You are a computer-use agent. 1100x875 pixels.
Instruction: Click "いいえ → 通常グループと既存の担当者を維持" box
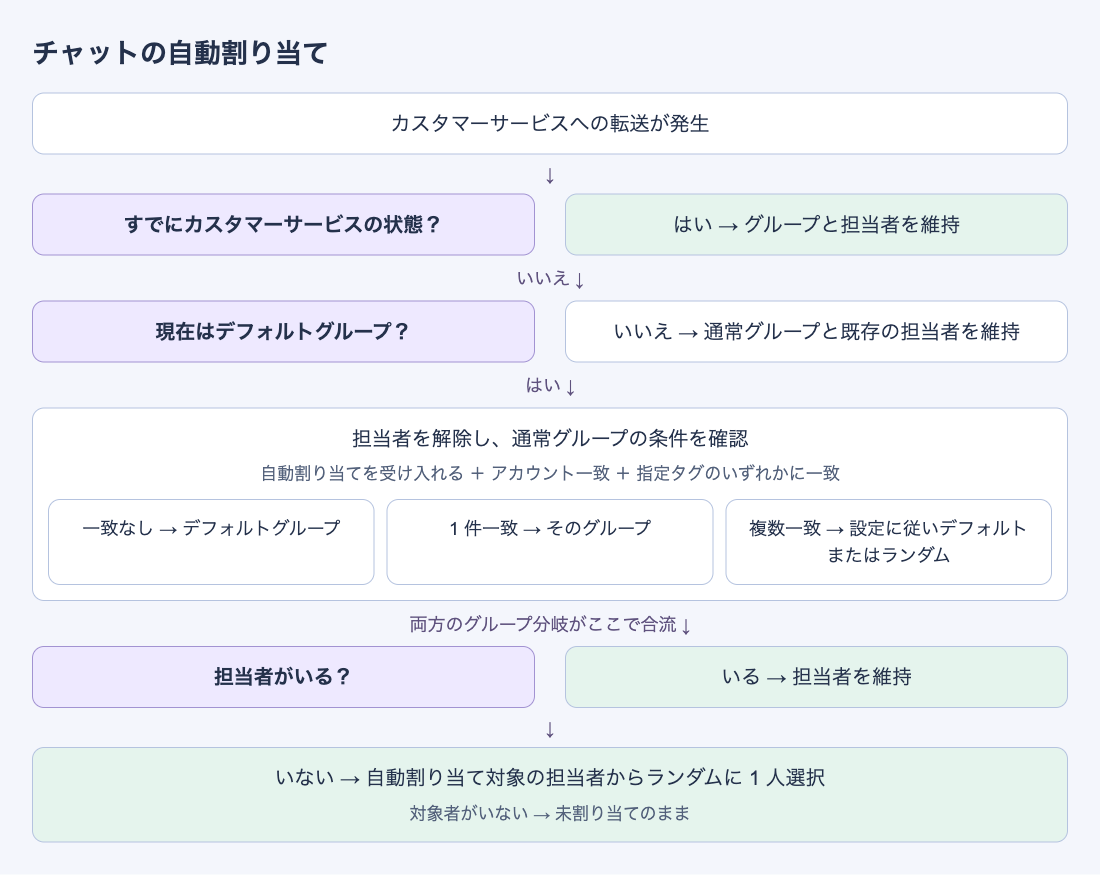(x=817, y=331)
